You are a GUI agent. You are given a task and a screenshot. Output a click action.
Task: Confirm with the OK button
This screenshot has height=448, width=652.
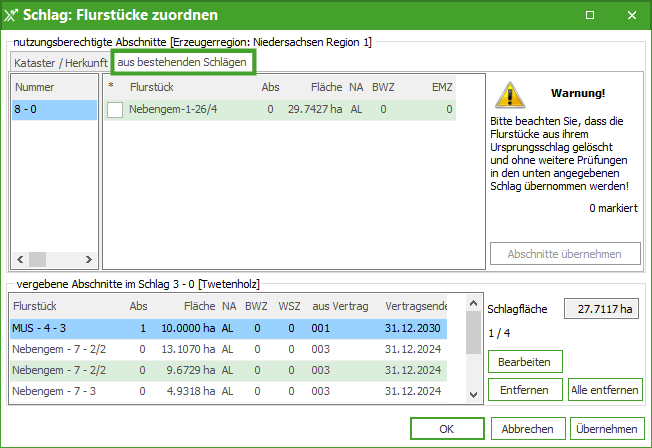click(x=447, y=429)
